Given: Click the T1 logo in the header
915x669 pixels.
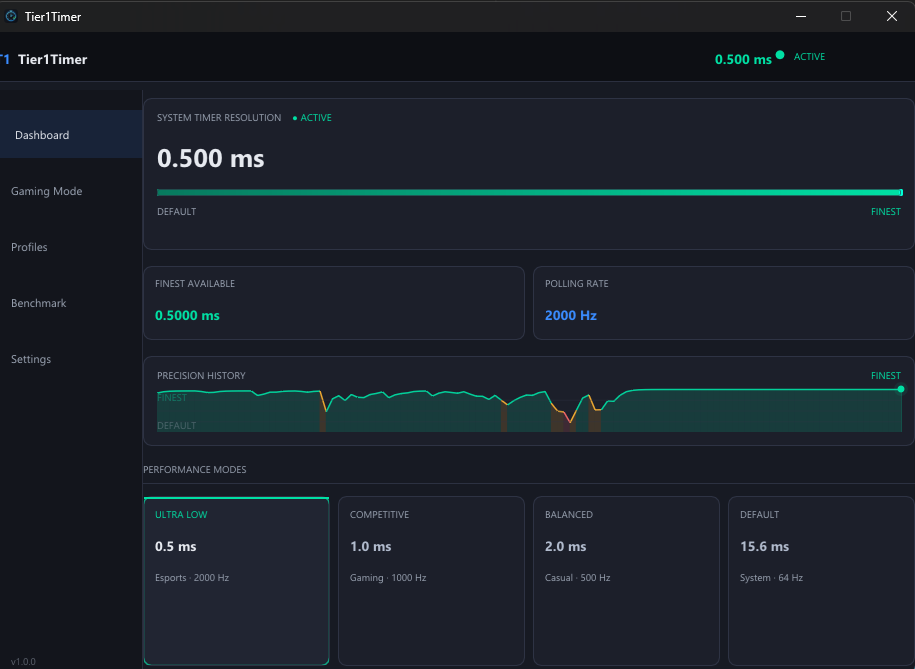Looking at the screenshot, I should 4,59.
